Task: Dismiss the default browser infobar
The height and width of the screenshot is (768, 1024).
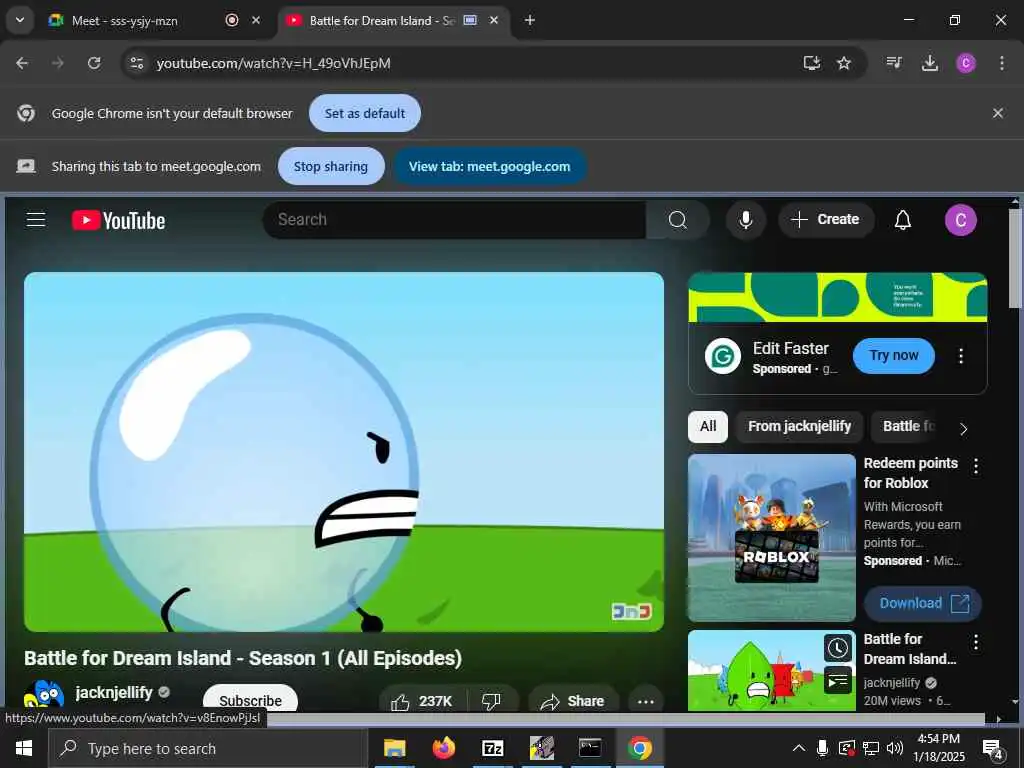Action: coord(998,113)
